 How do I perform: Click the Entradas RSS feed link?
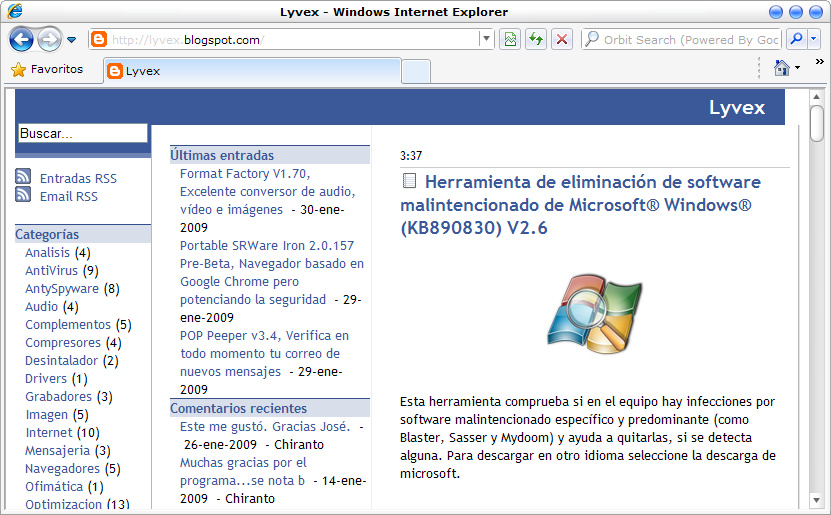[78, 178]
